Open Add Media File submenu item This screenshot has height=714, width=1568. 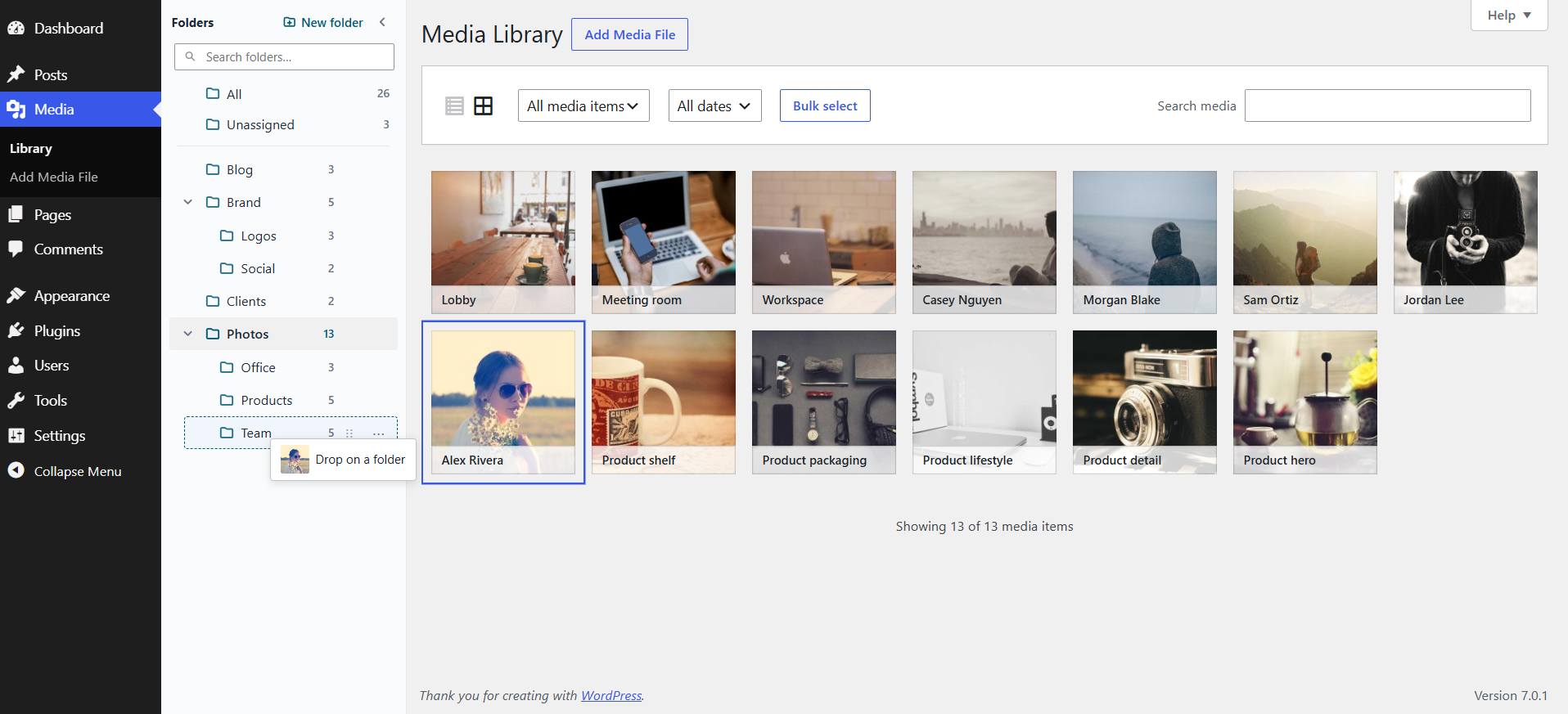pos(54,177)
